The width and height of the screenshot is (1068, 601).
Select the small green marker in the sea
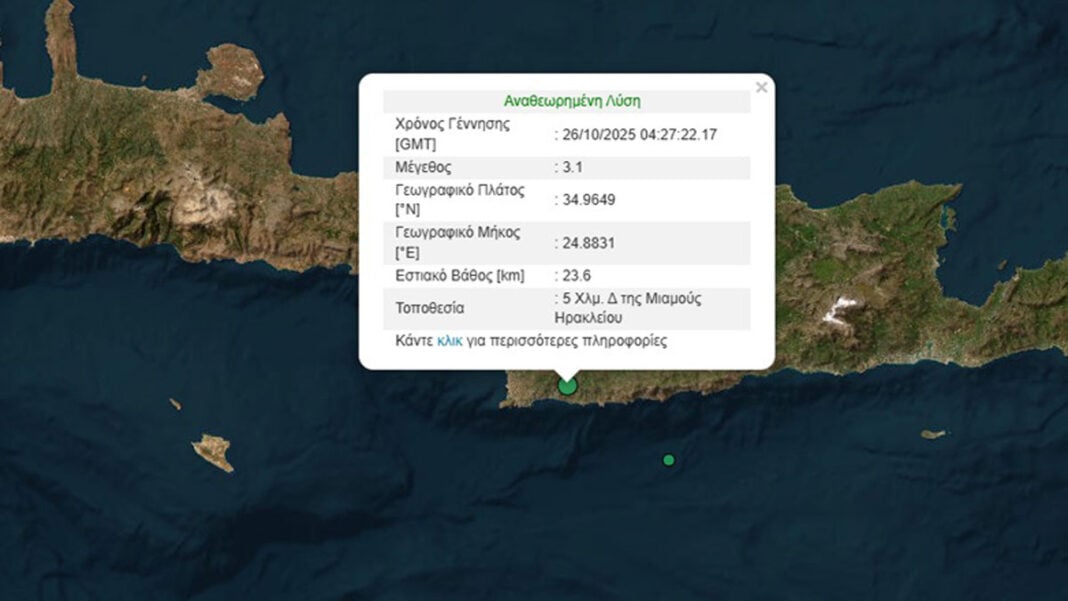pos(668,460)
